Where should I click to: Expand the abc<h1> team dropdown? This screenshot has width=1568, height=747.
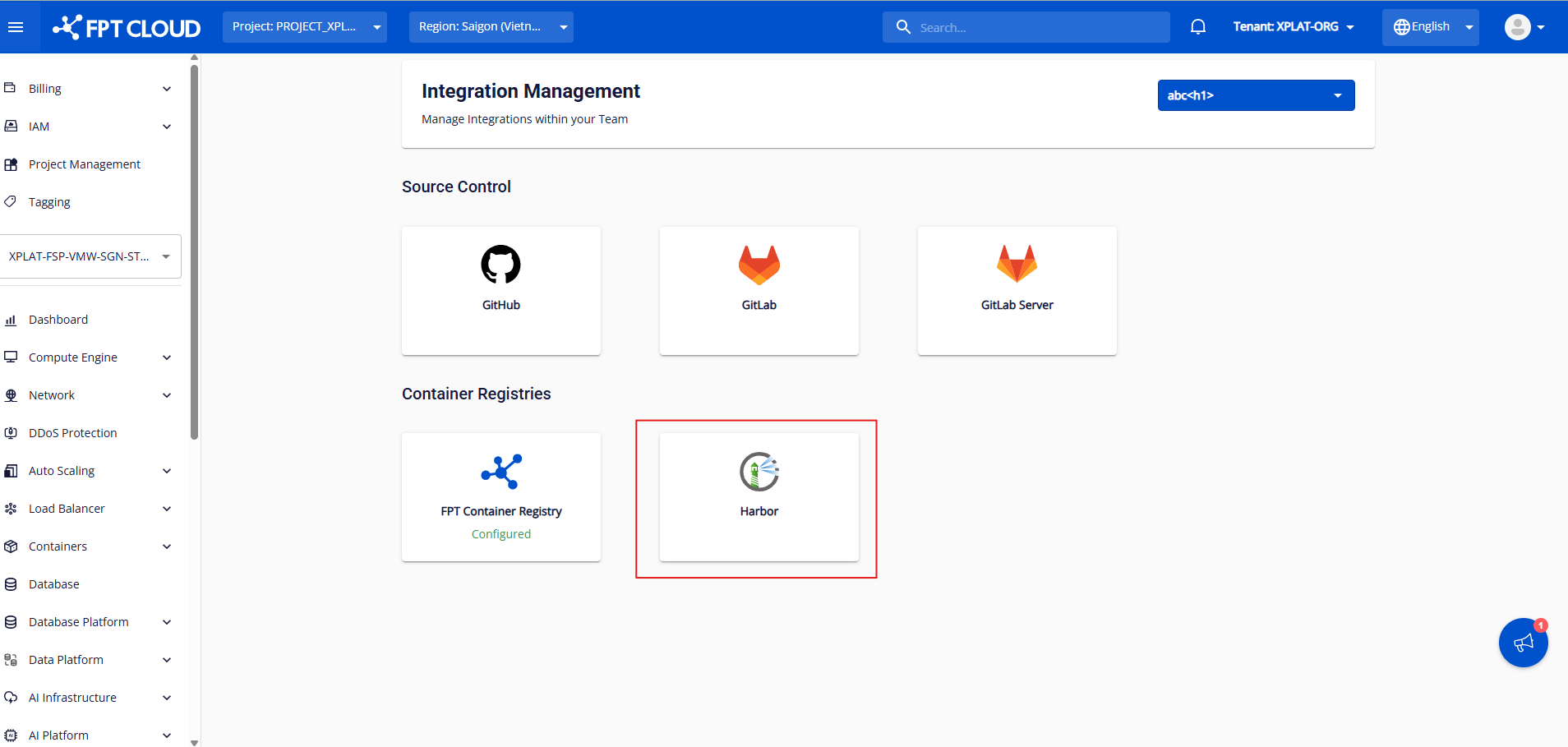(x=1255, y=95)
